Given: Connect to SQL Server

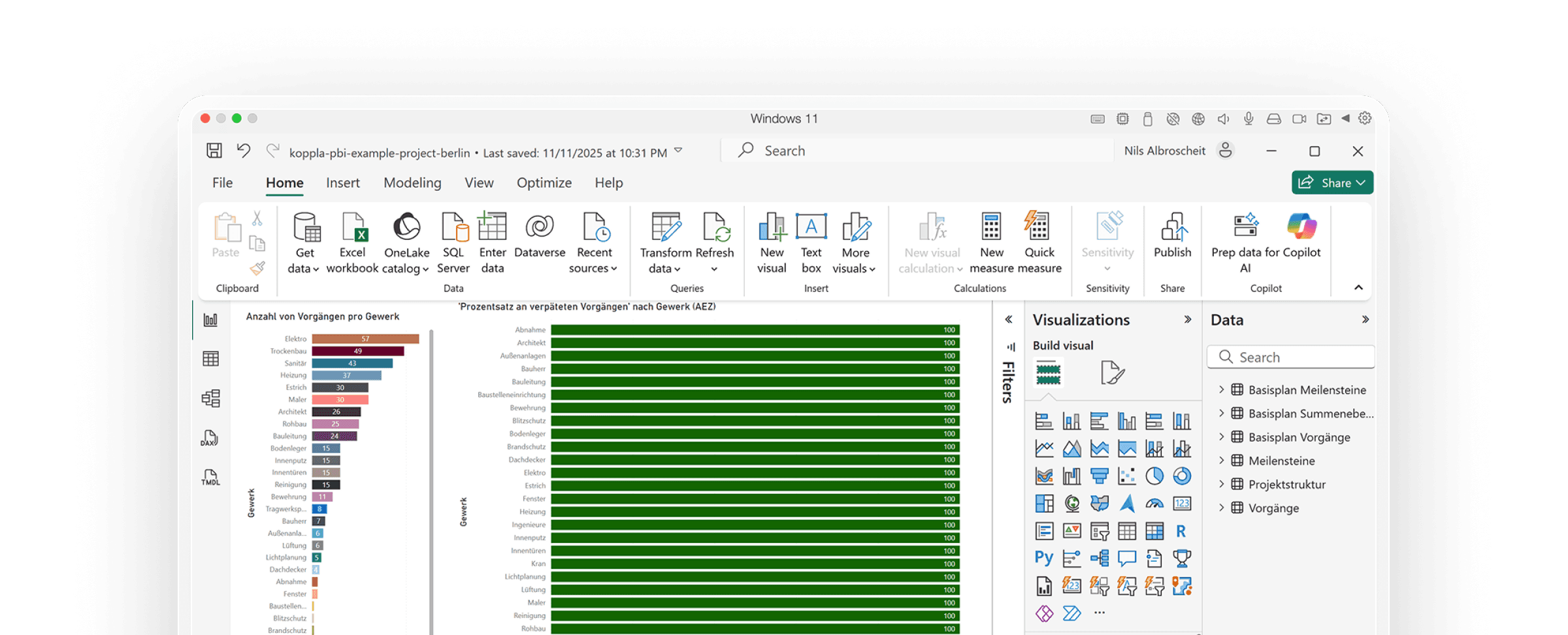Looking at the screenshot, I should point(453,242).
